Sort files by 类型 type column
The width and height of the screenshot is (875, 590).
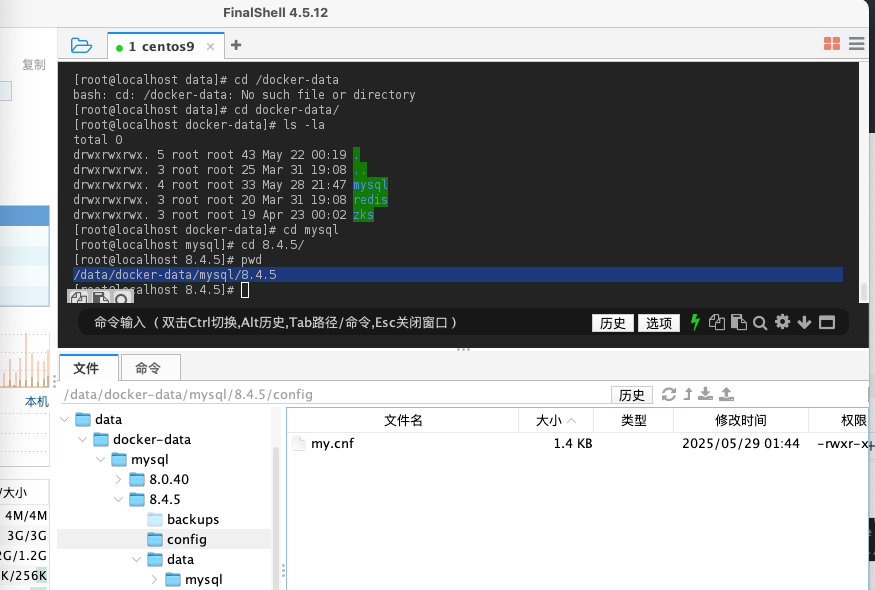(x=633, y=420)
